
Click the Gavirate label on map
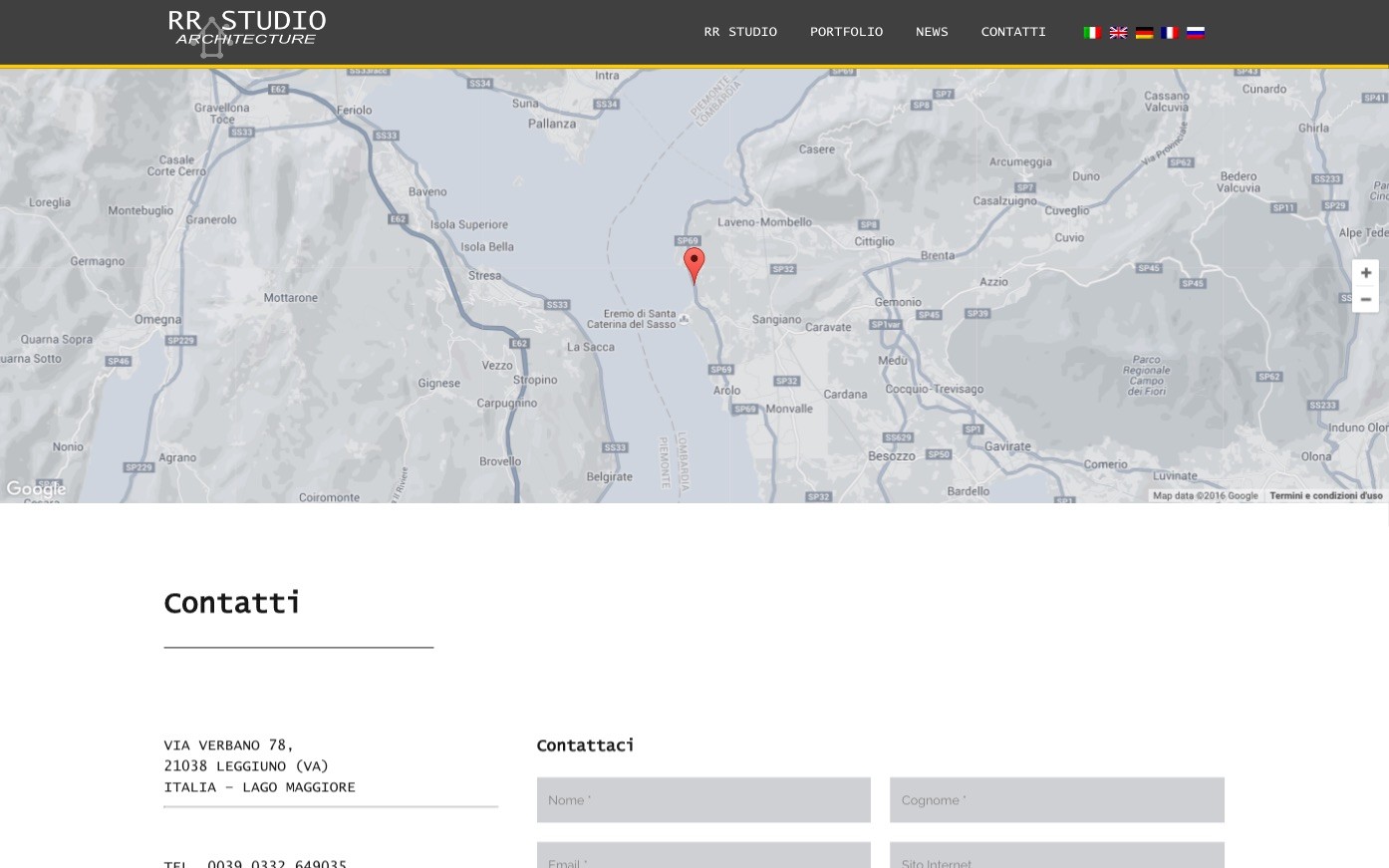coord(1007,446)
